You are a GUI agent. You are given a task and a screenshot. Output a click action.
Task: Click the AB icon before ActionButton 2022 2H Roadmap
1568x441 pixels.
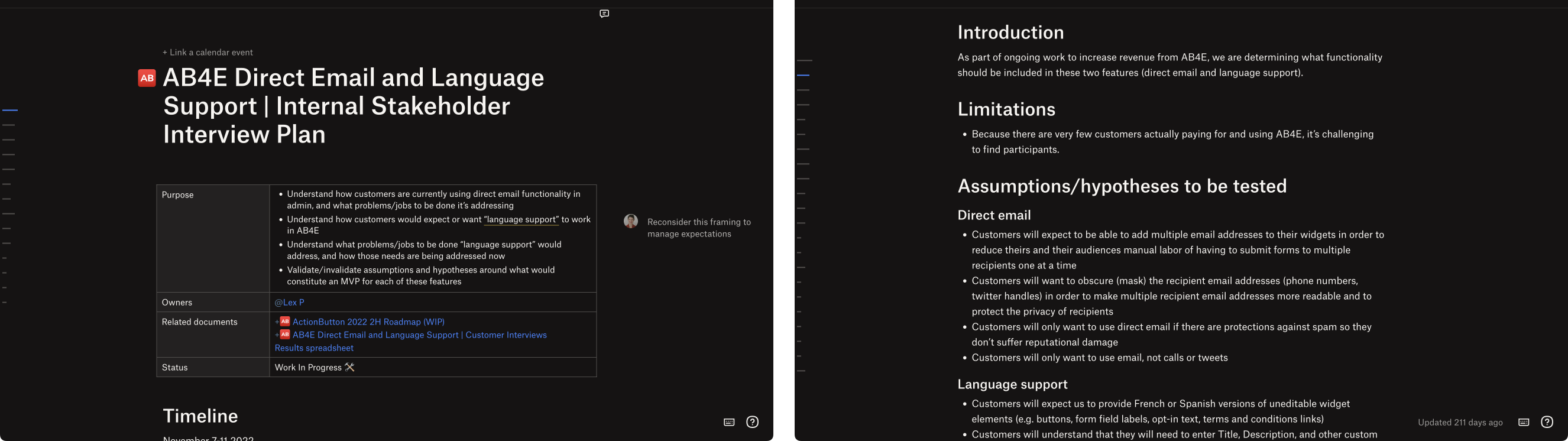(x=285, y=321)
